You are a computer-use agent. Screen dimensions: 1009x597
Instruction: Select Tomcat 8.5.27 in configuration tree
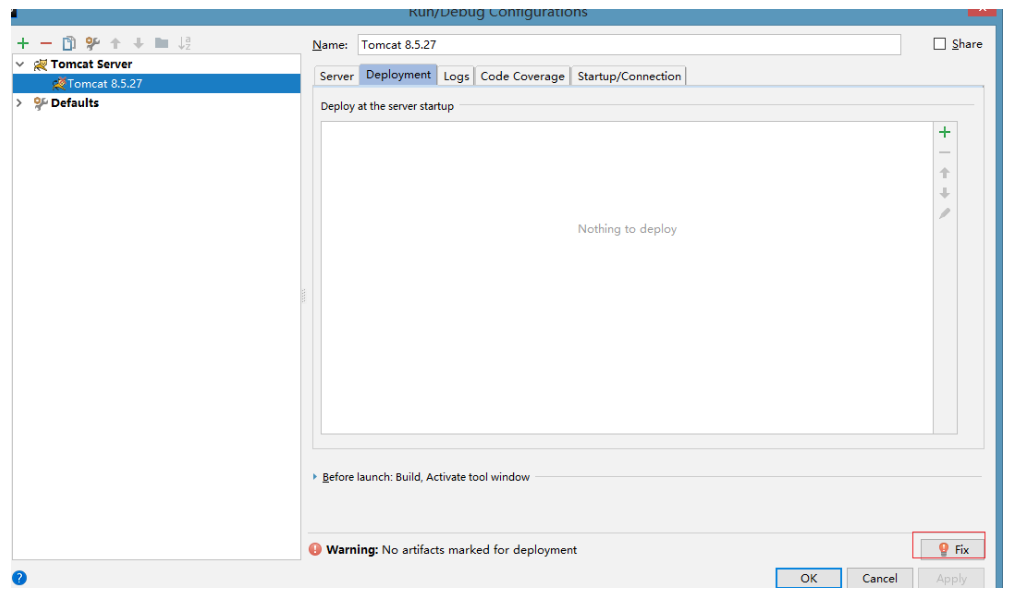(156, 84)
